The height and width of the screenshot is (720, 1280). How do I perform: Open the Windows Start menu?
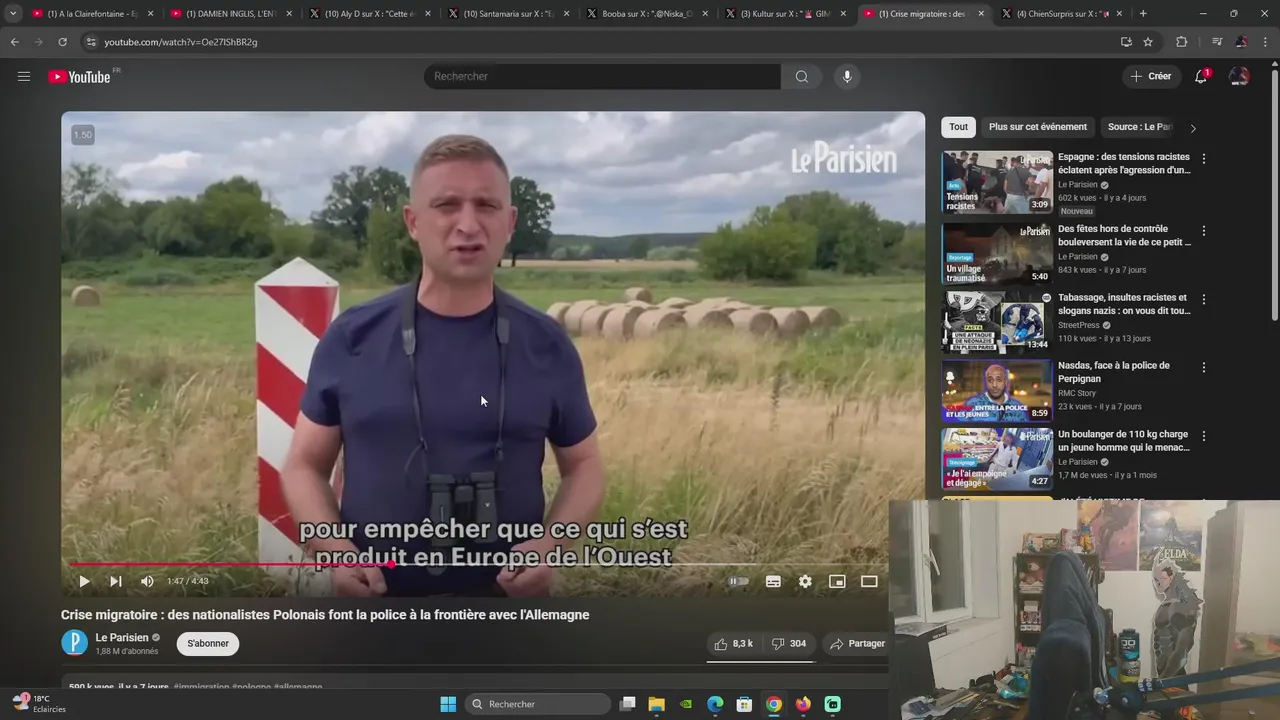click(448, 704)
